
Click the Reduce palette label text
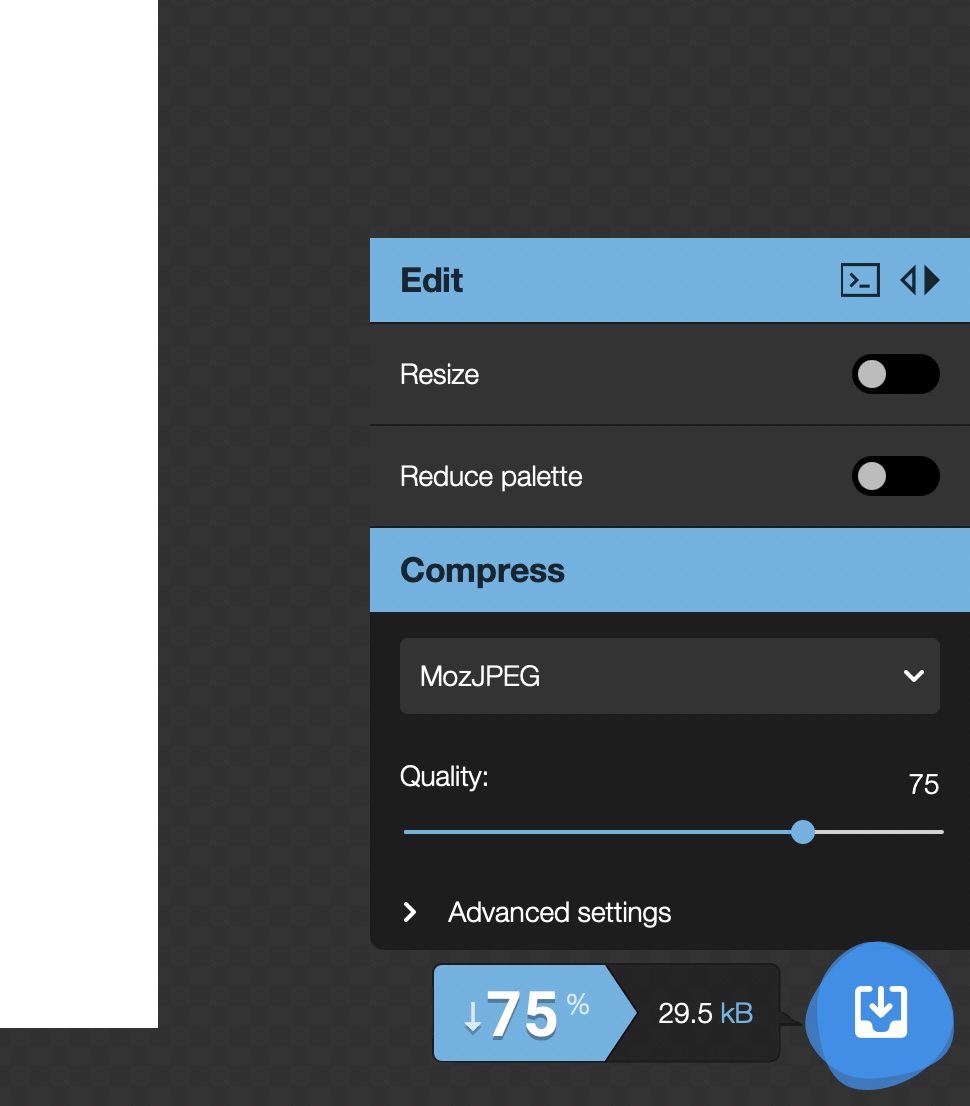(491, 476)
